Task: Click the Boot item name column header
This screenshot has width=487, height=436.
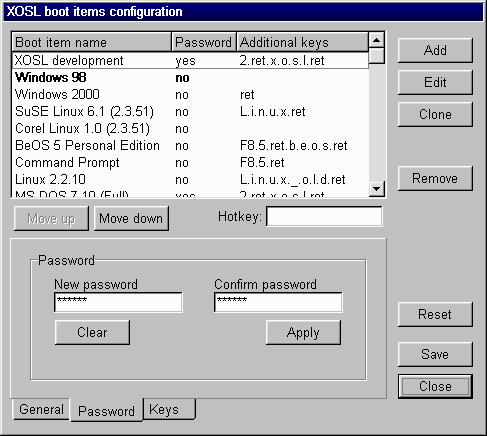Action: [91, 42]
